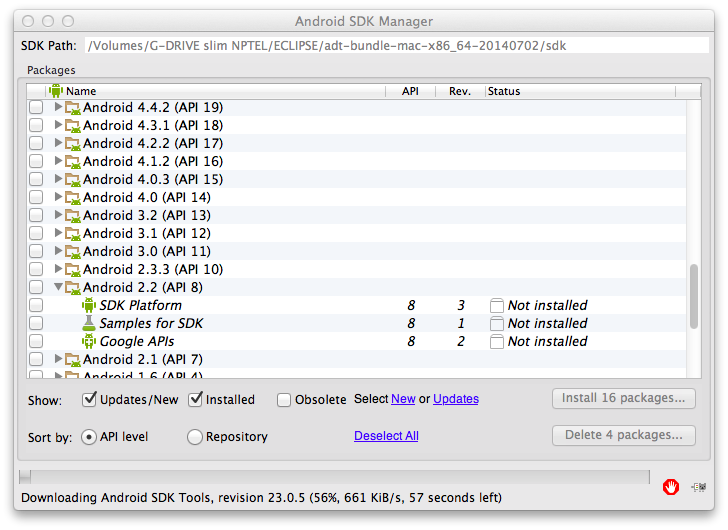Click the Samples for SDK status box icon
Screen dimensions: 728x530
[x=497, y=323]
